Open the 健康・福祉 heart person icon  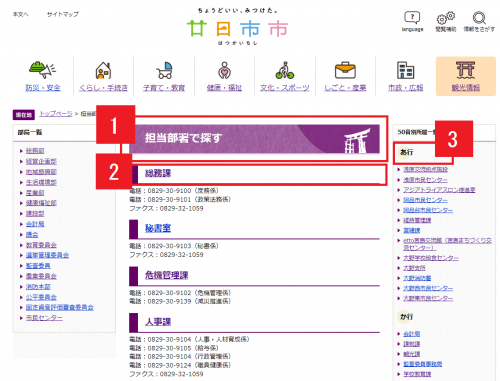[224, 70]
